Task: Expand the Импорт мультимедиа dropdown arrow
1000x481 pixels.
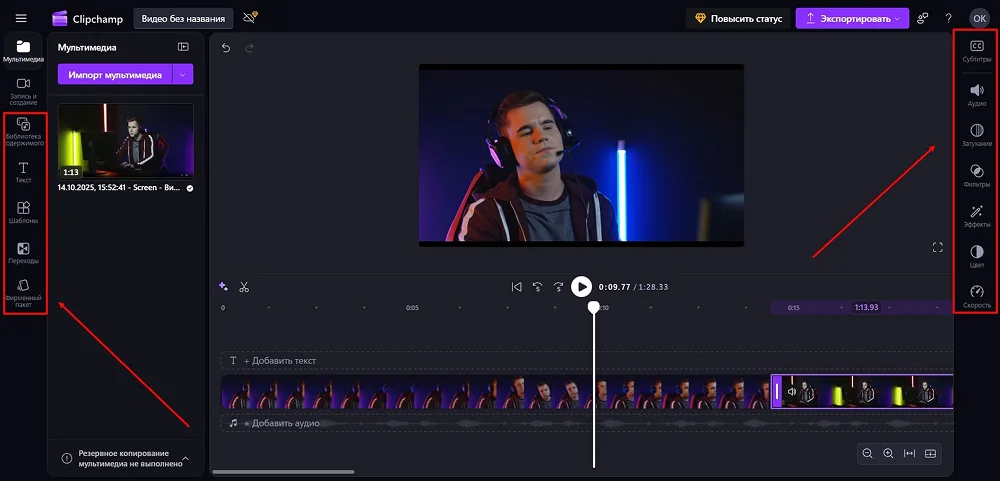Action: (x=182, y=75)
